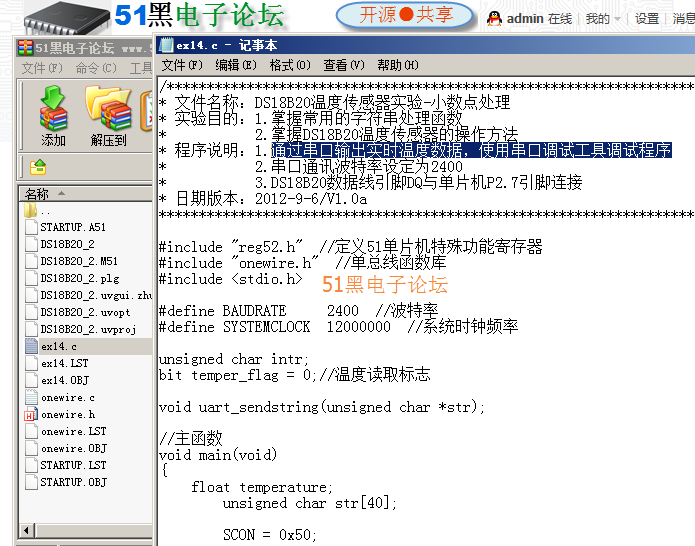695x546 pixels.
Task: Click the QQ penguin icon beside admin
Action: point(494,18)
